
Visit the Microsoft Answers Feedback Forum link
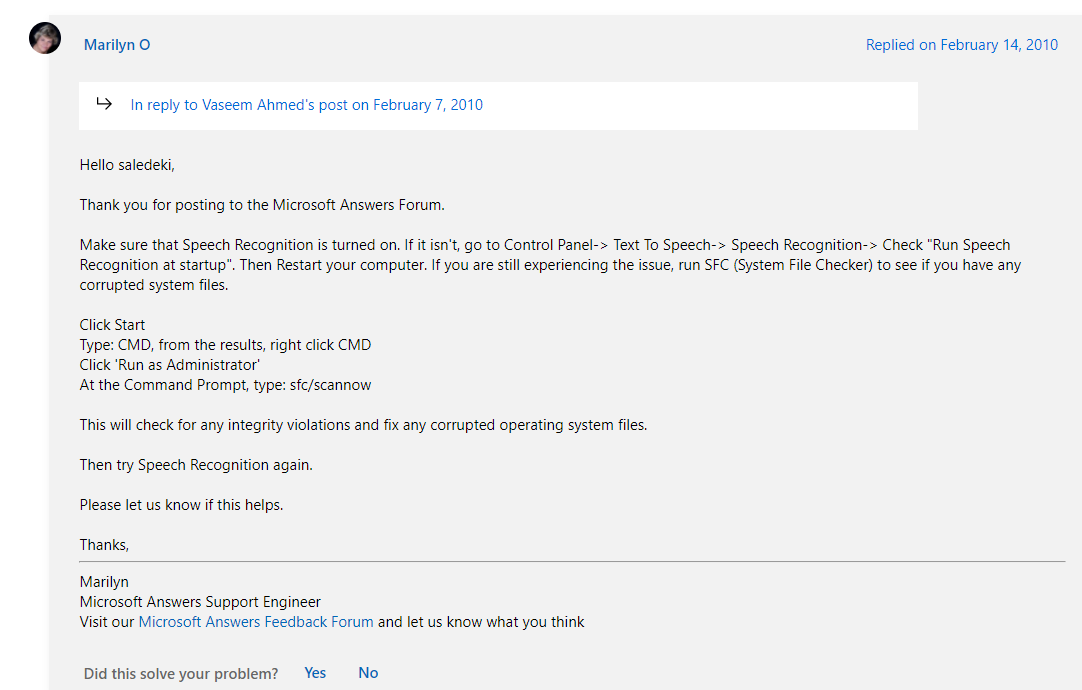256,622
